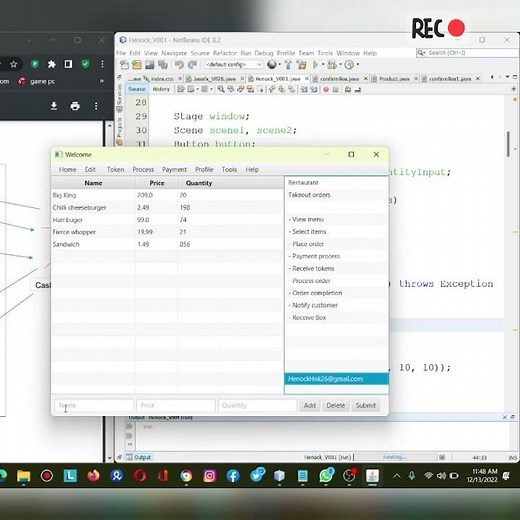Click the Clean and Build icon
Viewport: 520px width, 520px height.
click(302, 65)
